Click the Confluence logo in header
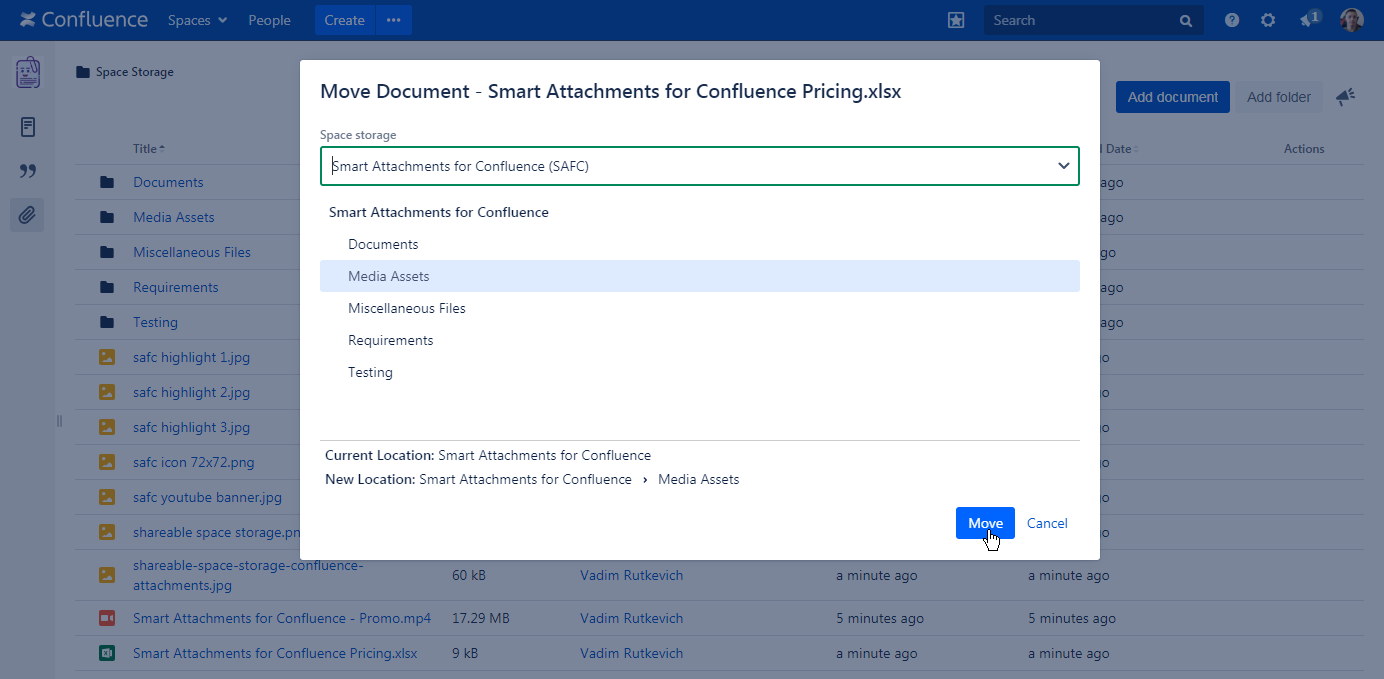The height and width of the screenshot is (679, 1384). point(84,20)
